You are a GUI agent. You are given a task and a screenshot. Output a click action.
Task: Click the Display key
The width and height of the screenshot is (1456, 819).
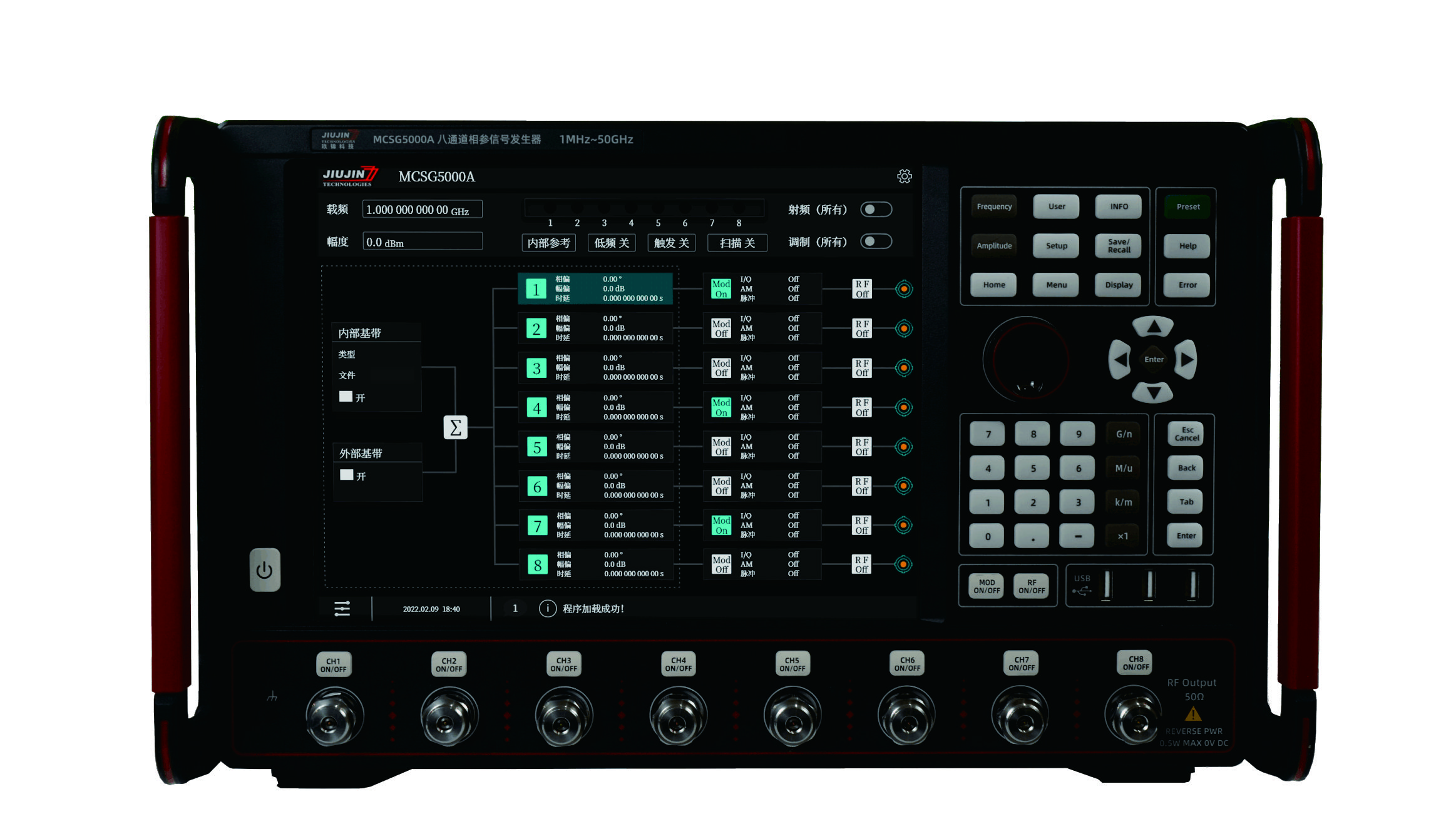(1119, 285)
